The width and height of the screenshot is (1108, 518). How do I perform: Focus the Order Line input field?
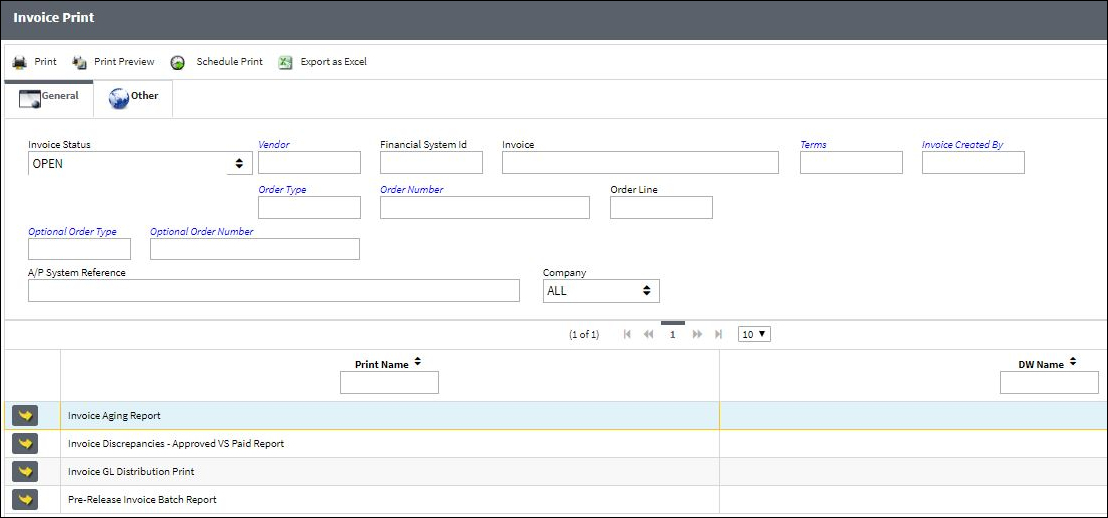[x=661, y=207]
